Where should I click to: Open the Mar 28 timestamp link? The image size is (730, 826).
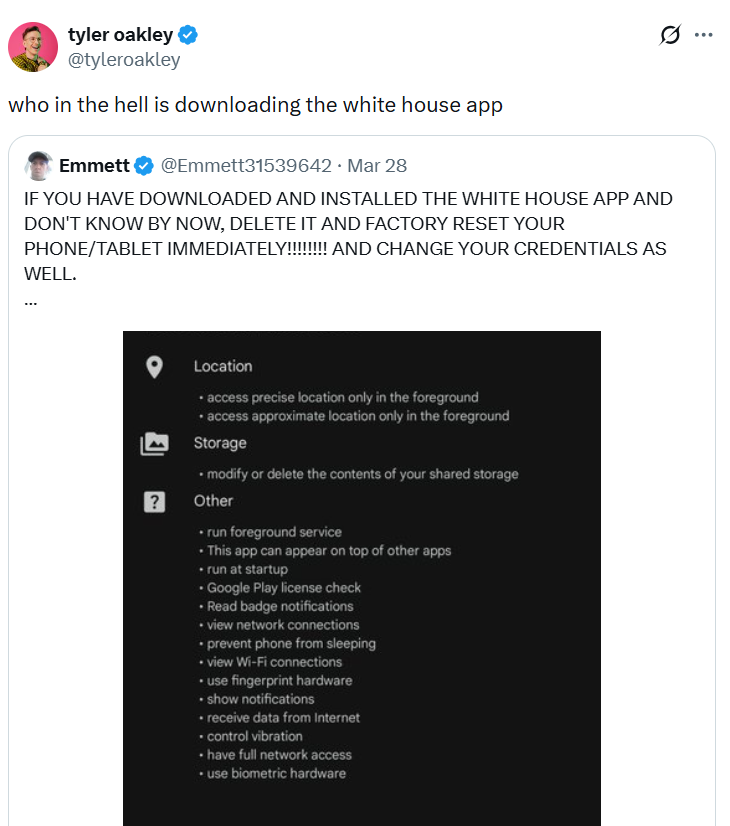(377, 165)
